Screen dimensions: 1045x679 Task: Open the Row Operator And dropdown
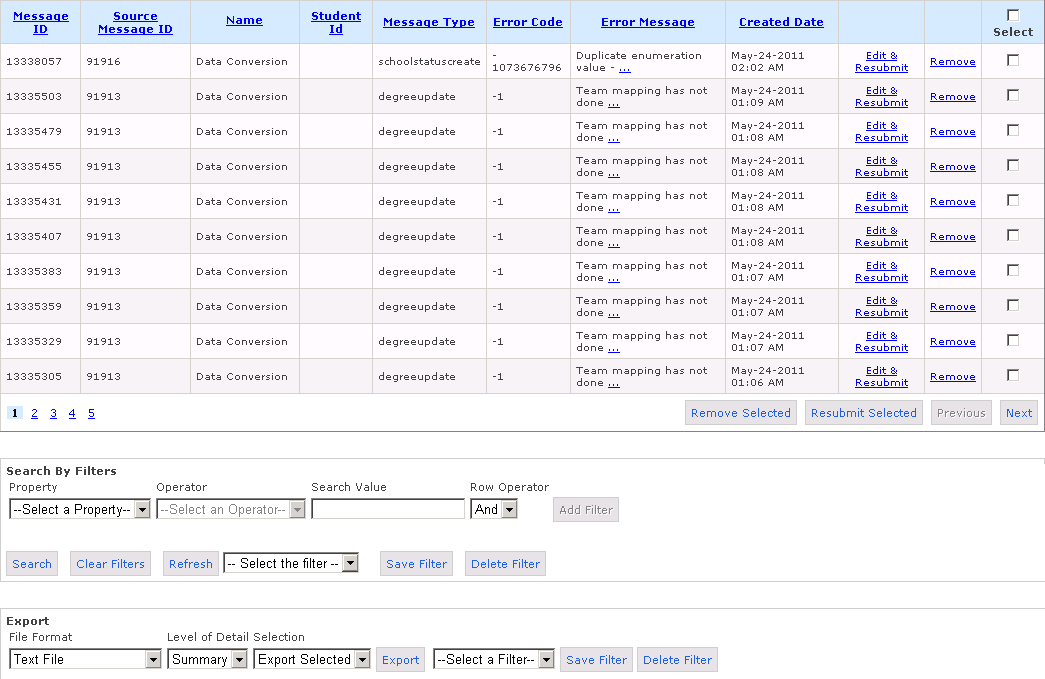pos(494,510)
